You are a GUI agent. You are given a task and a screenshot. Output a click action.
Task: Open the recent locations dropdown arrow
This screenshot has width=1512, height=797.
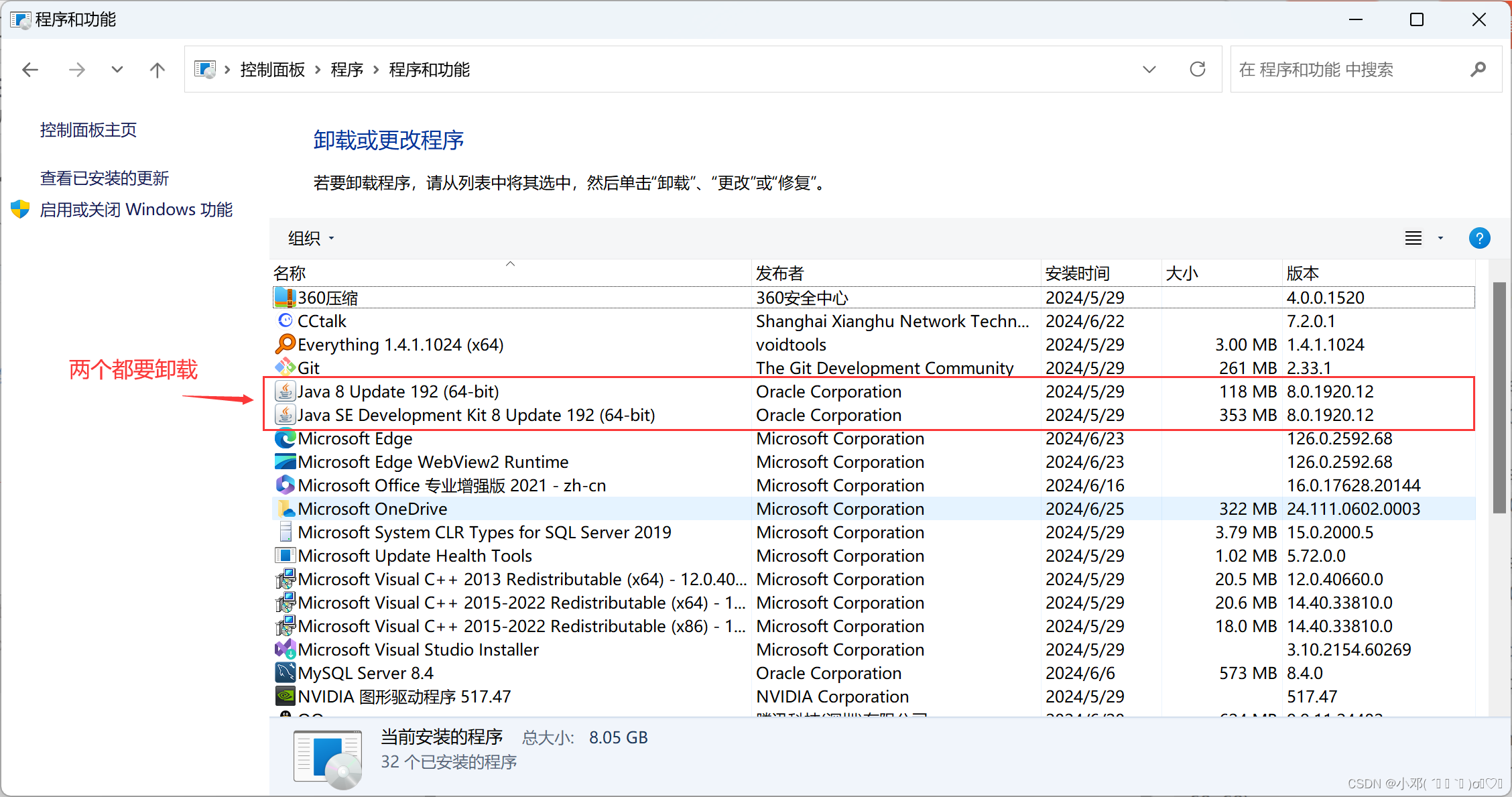(x=117, y=70)
